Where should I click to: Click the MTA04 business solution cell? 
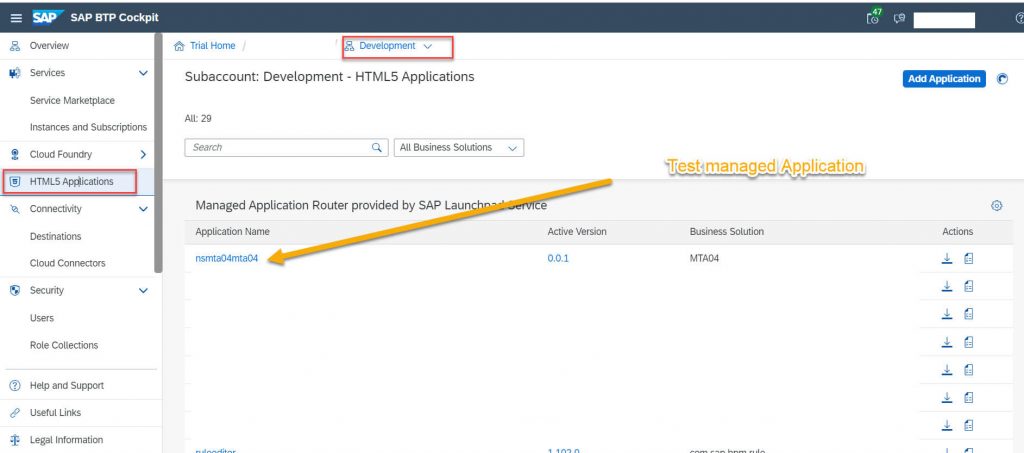704,258
